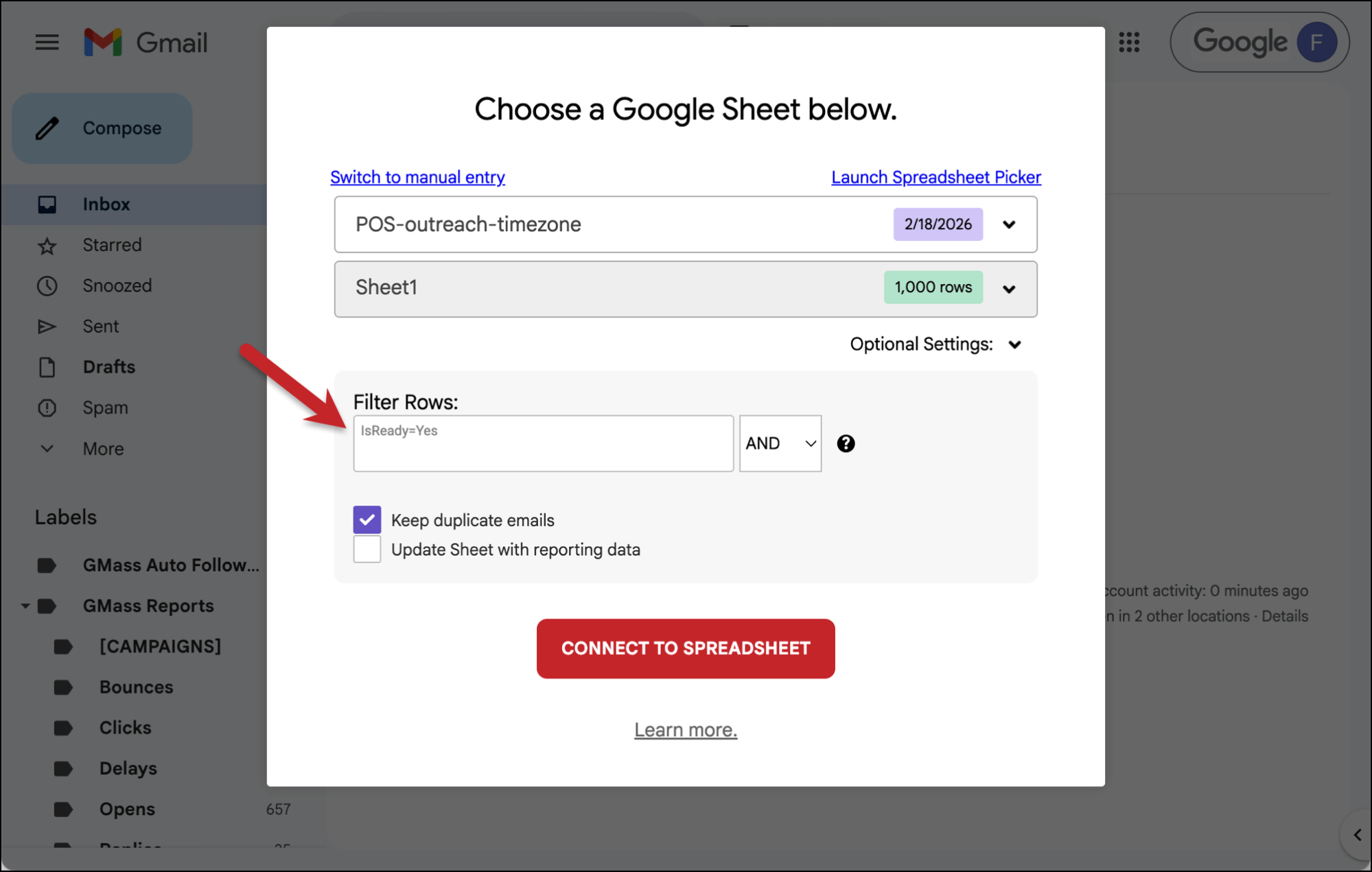
Task: Collapse the Optional Settings section
Action: click(1014, 344)
